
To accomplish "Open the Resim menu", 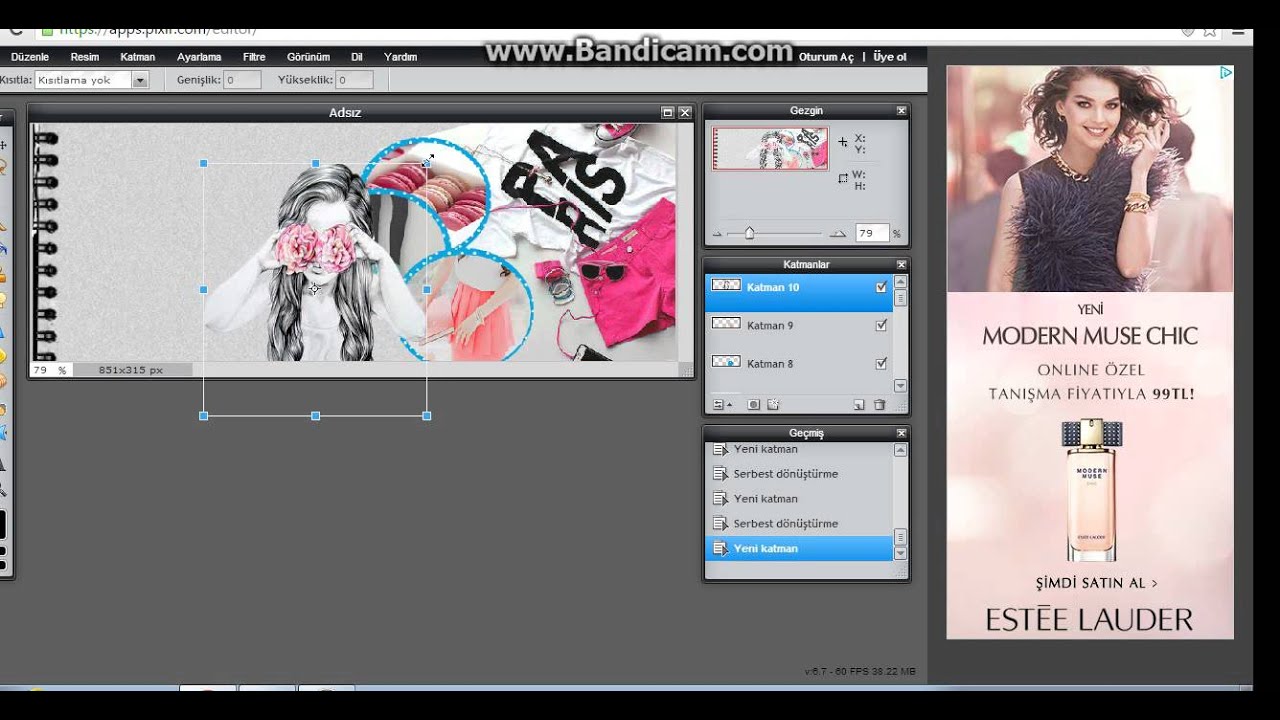I will click(x=85, y=57).
